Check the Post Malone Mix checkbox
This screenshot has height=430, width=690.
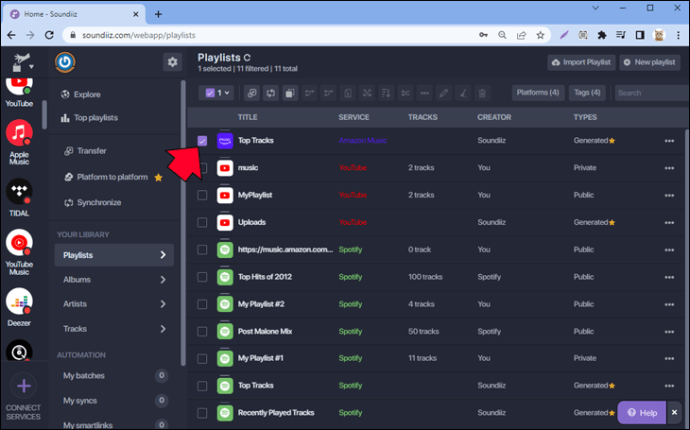pyautogui.click(x=202, y=331)
